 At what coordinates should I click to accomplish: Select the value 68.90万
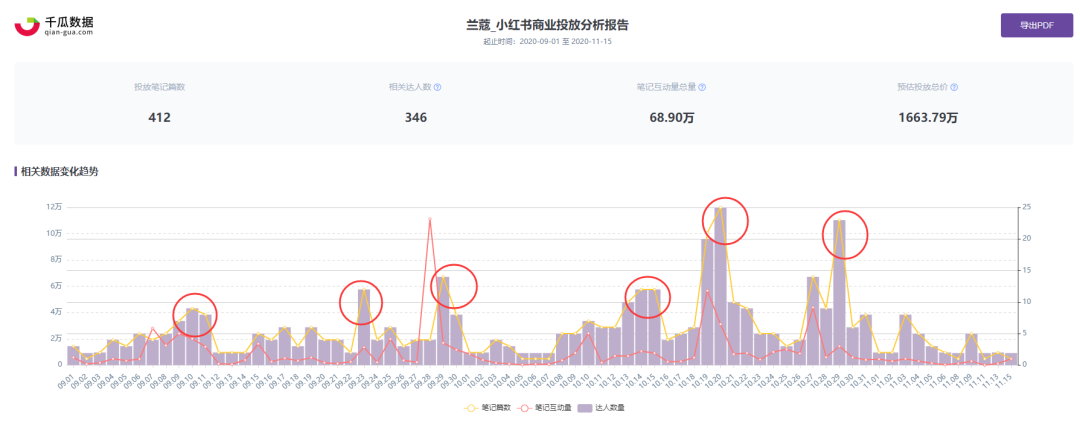point(672,118)
